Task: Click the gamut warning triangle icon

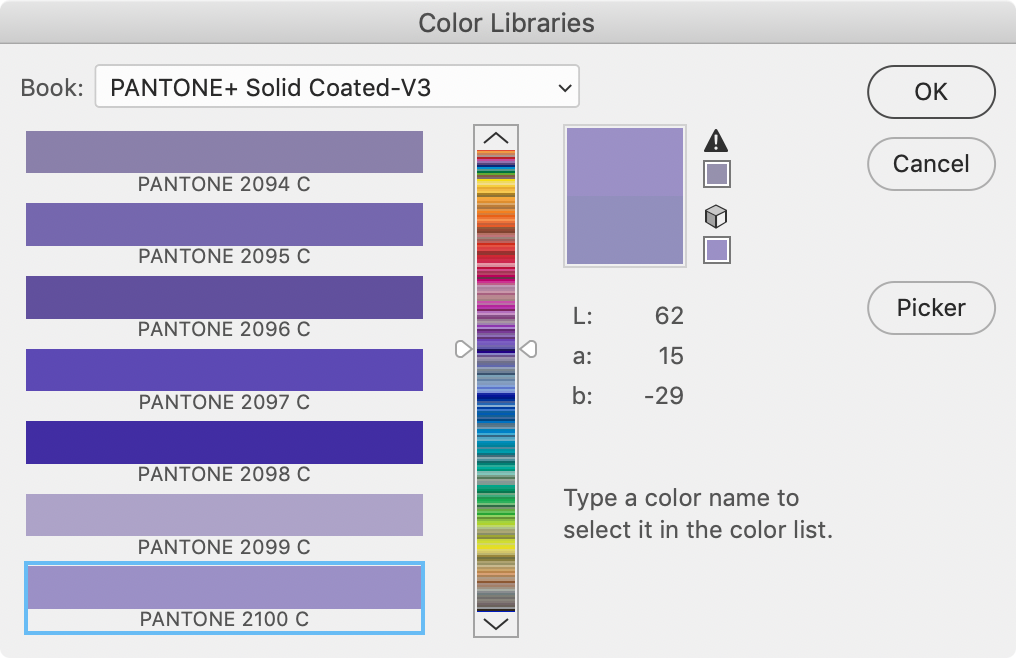Action: coord(716,141)
